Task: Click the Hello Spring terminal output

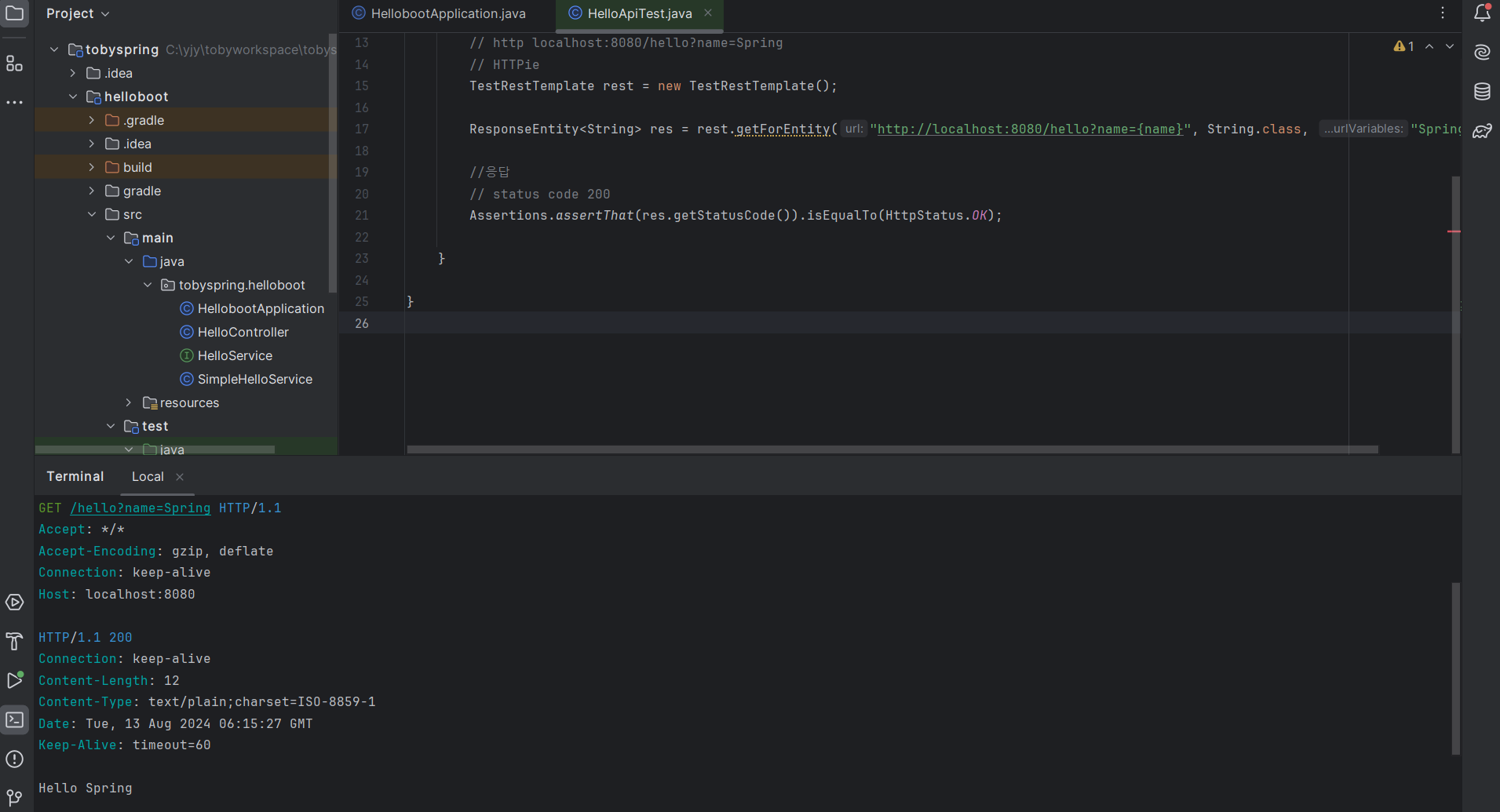Action: pos(86,788)
